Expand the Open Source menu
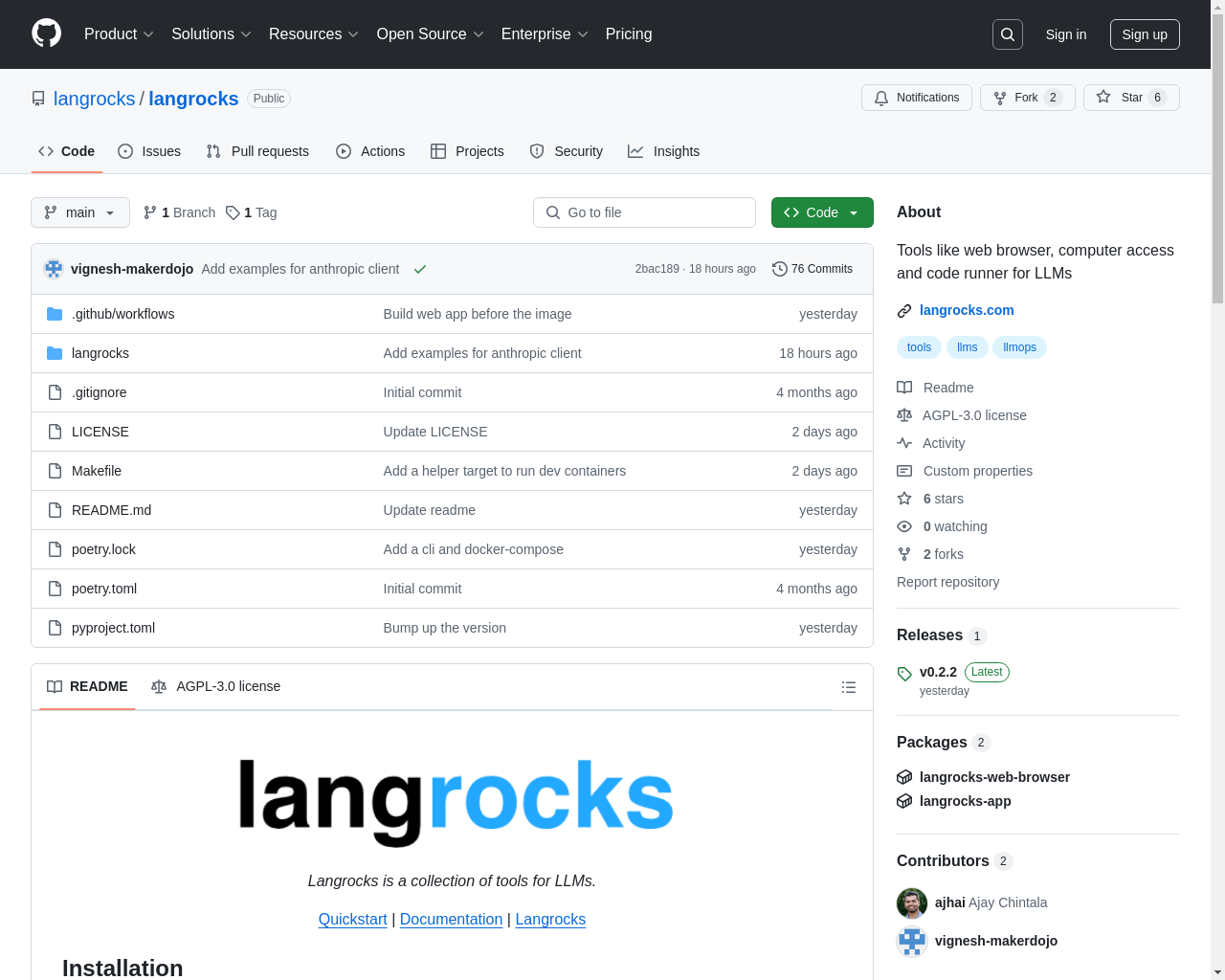Screen dimensions: 1225x980 click(431, 33)
